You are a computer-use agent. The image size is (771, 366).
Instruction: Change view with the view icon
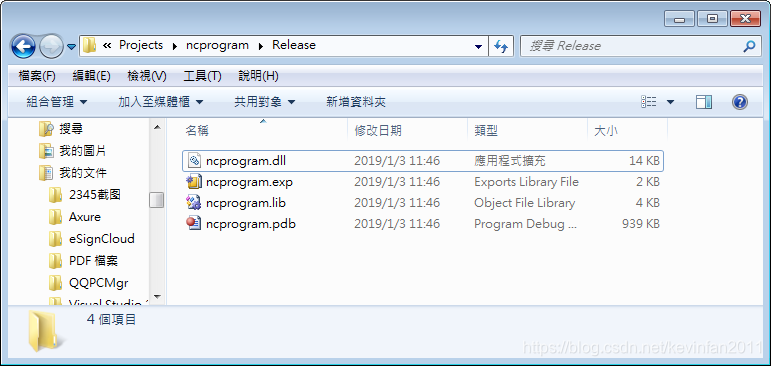[649, 102]
